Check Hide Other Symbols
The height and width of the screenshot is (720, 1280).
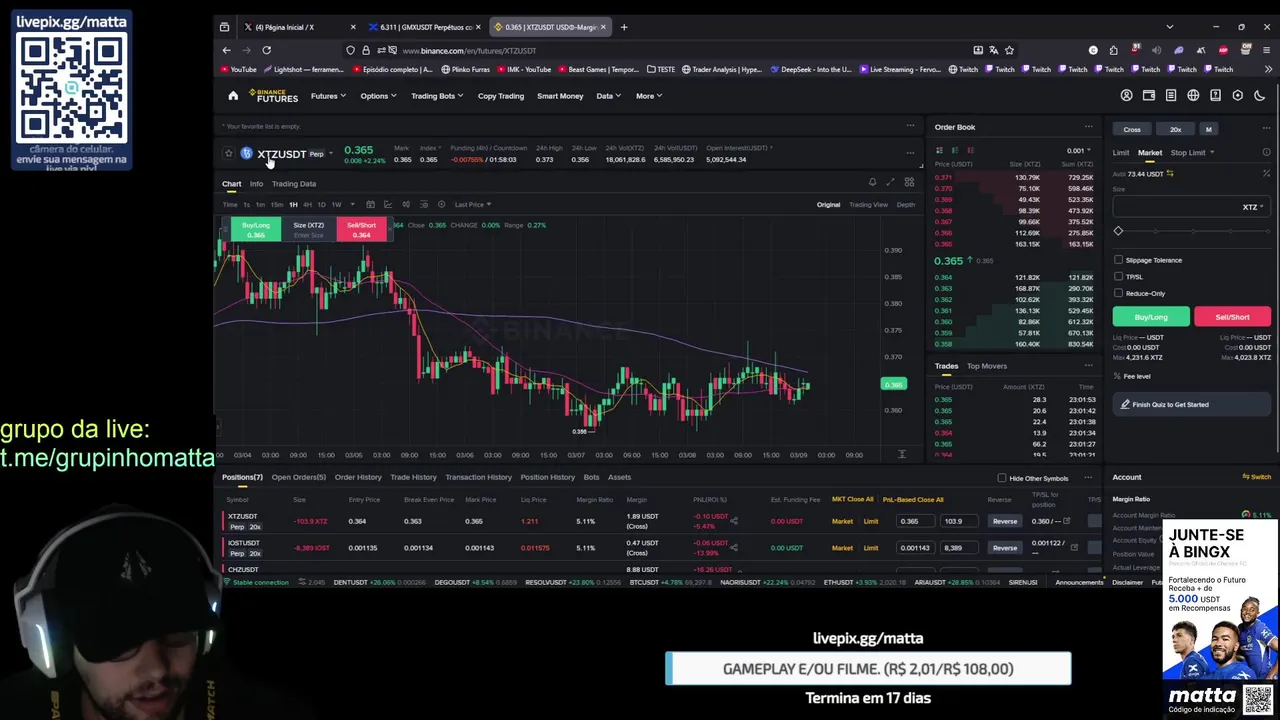(1002, 478)
